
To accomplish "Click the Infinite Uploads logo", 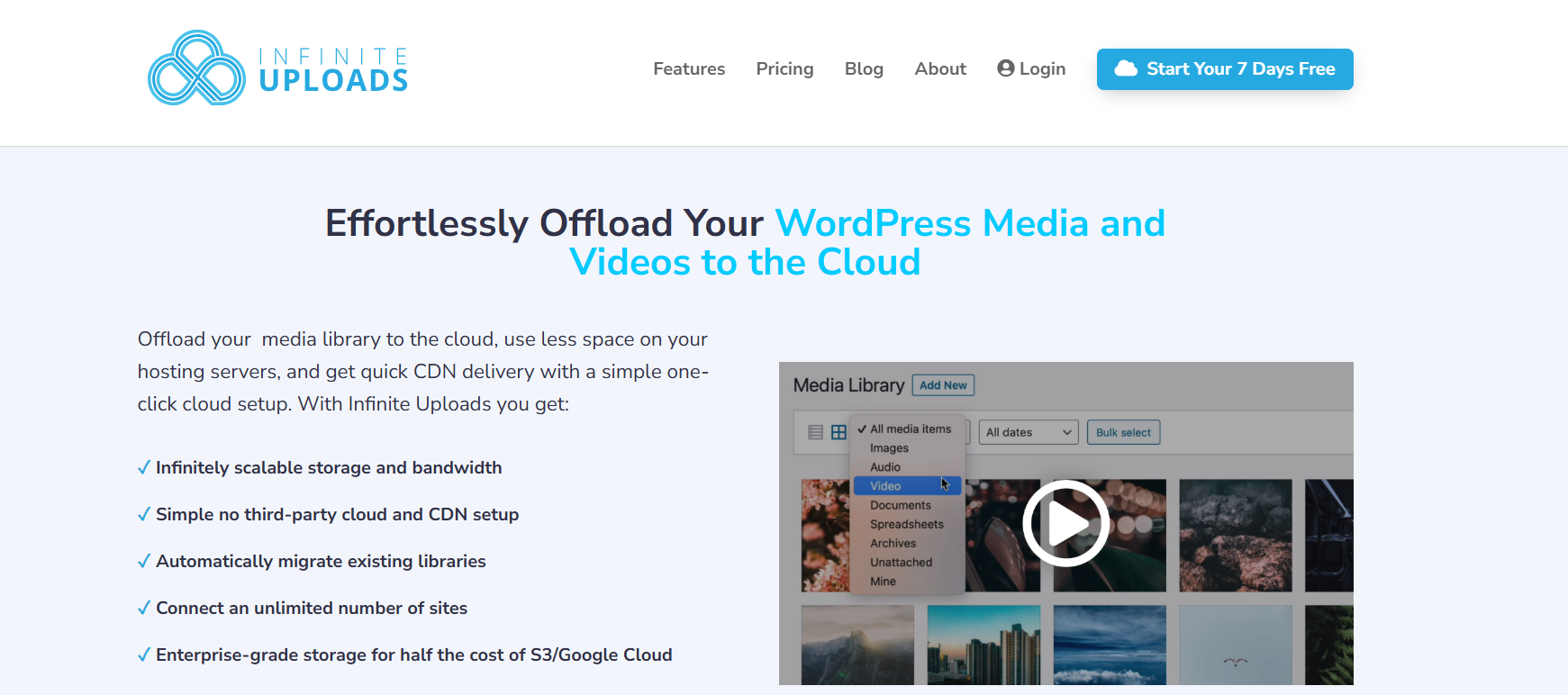I will pyautogui.click(x=278, y=68).
